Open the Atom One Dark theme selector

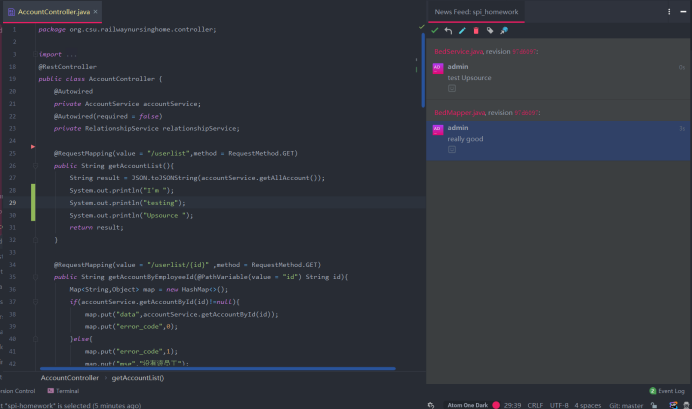click(x=467, y=405)
